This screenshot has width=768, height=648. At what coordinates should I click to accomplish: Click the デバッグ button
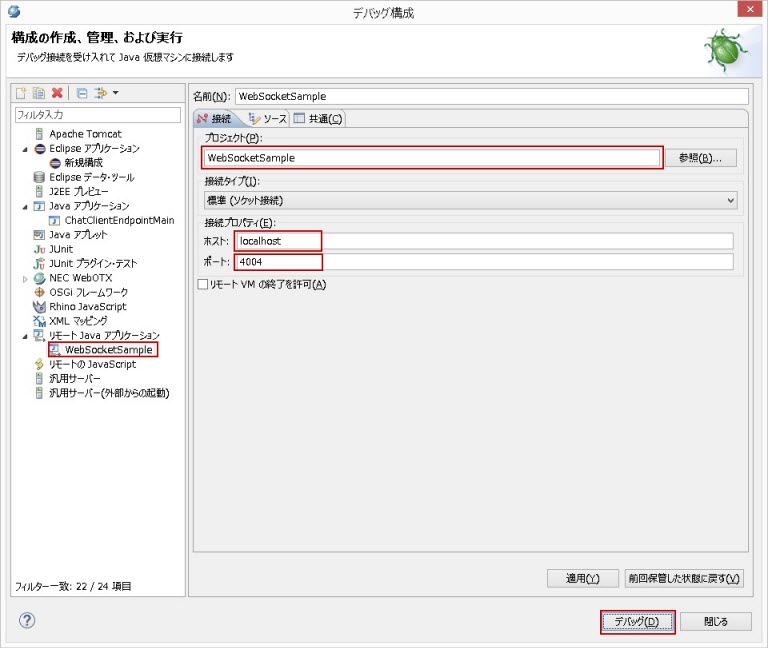(x=637, y=621)
